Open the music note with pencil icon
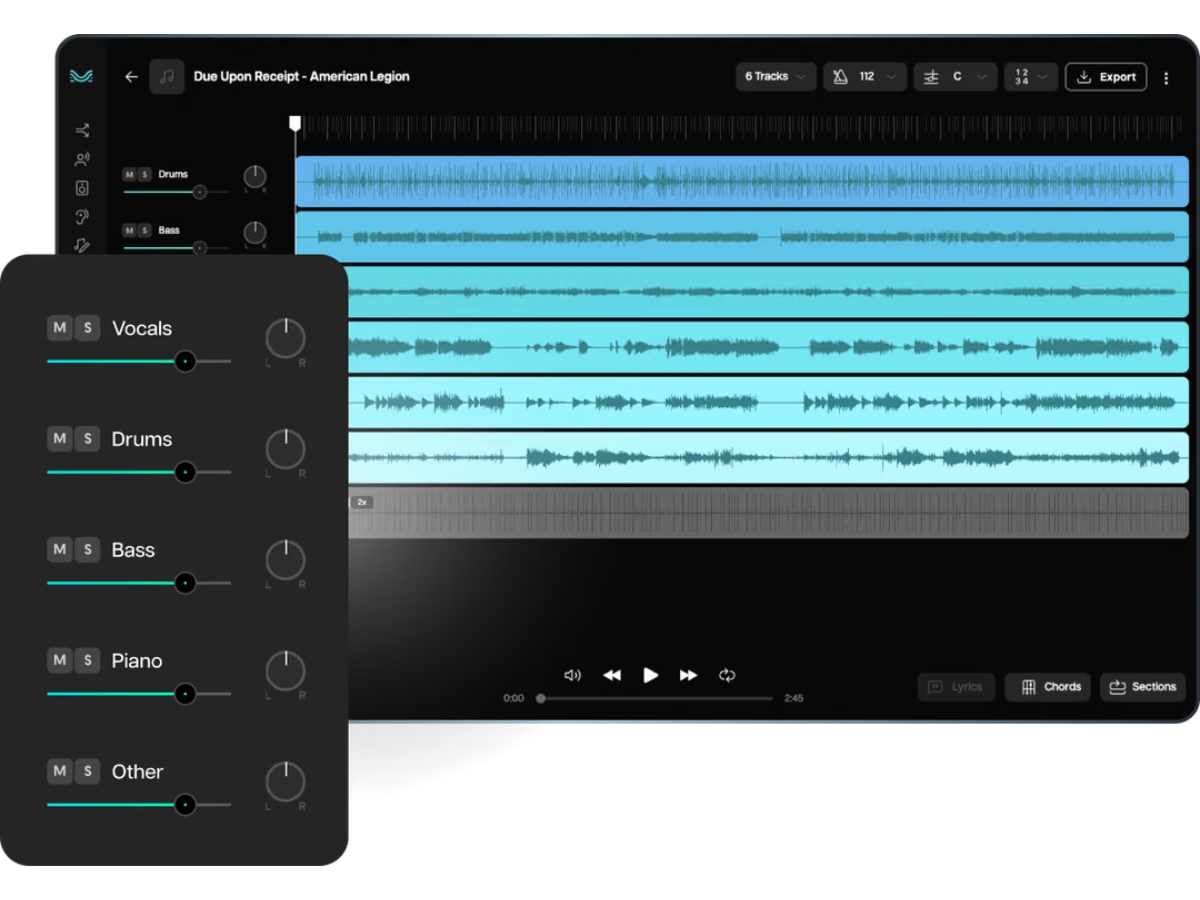This screenshot has height=900, width=1200. (82, 245)
